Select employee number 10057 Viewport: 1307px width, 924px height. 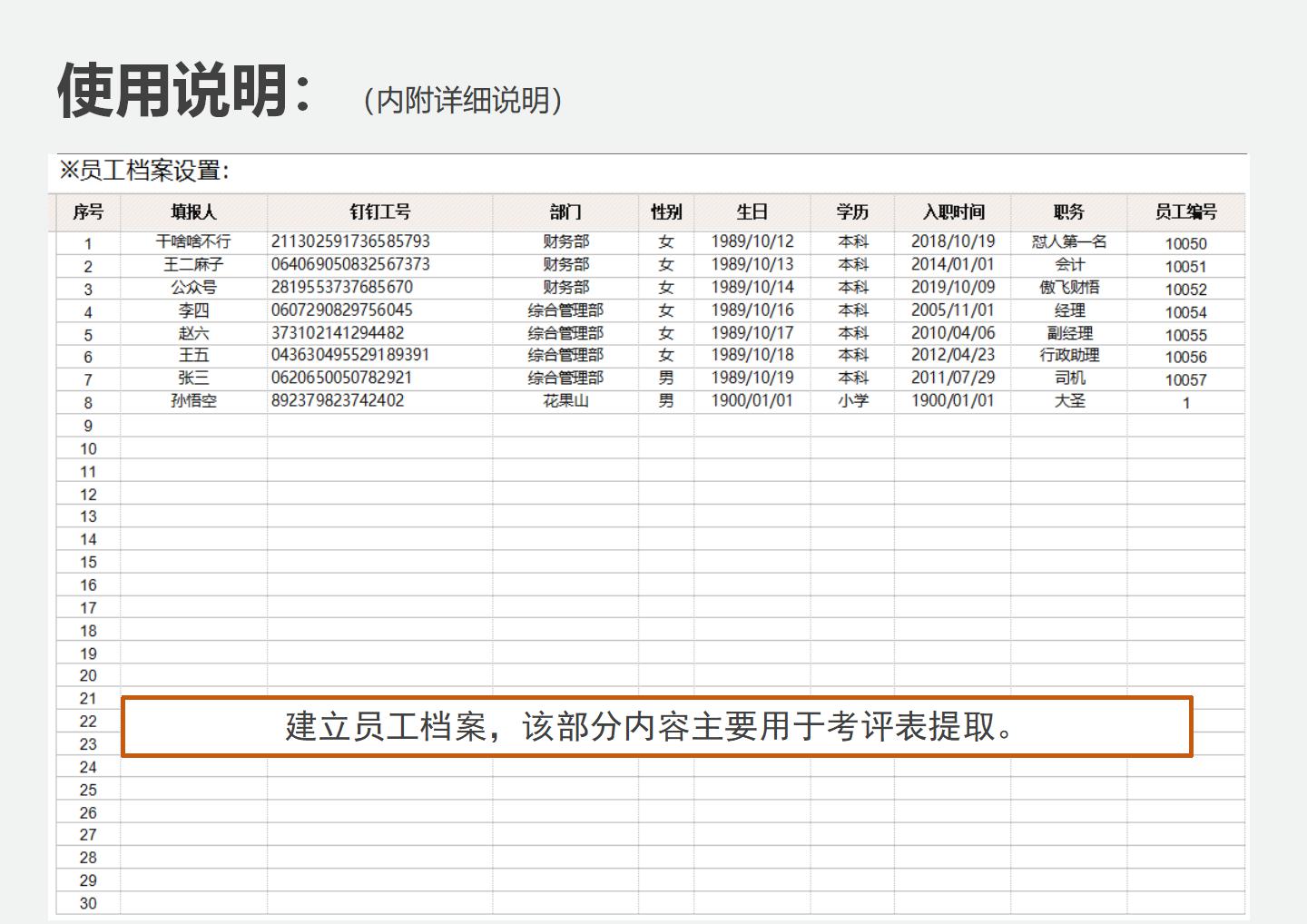[x=1186, y=380]
